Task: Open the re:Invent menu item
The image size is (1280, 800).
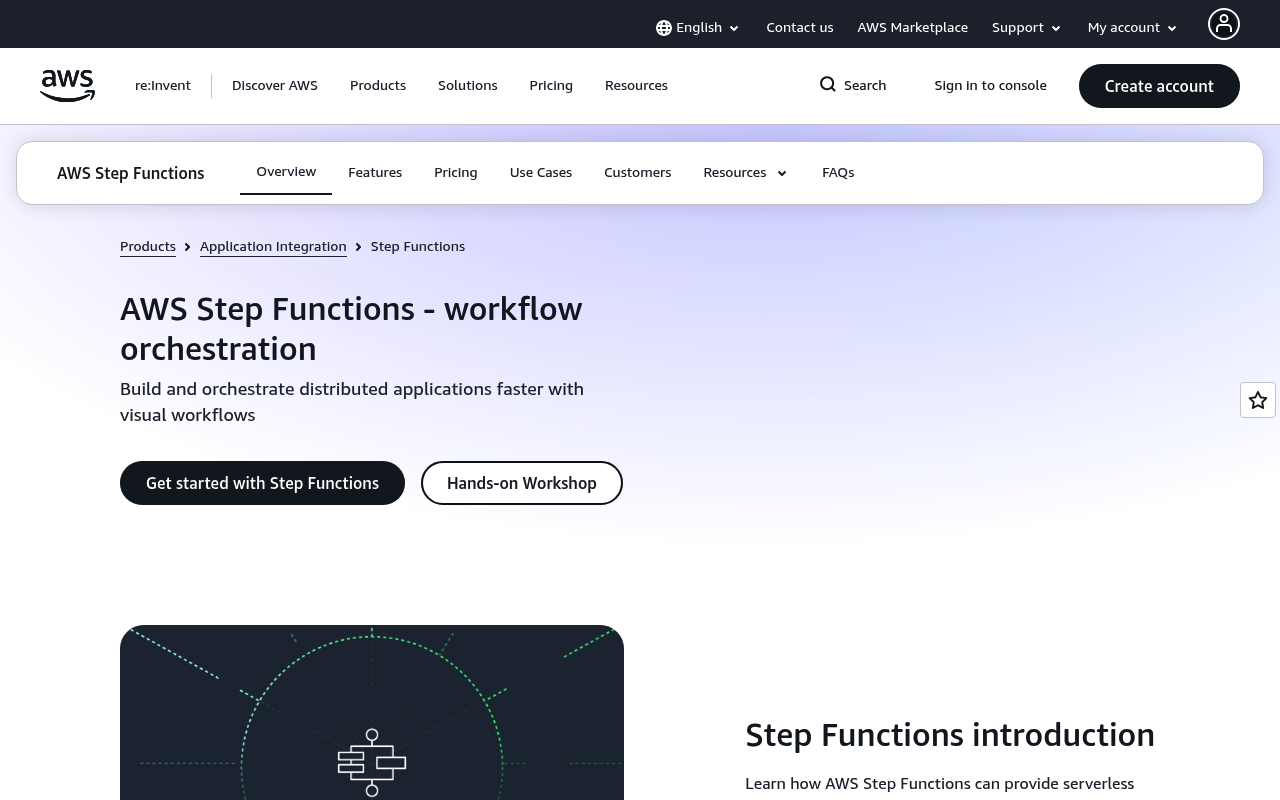Action: coord(163,86)
